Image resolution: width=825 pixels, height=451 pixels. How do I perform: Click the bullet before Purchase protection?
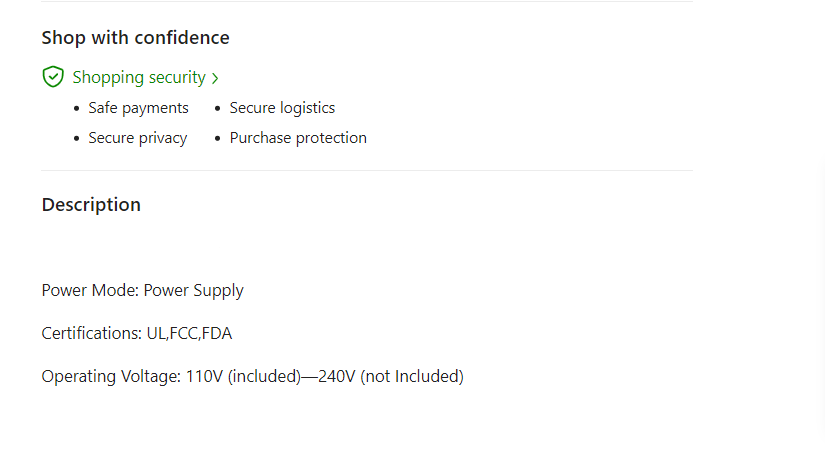point(218,139)
